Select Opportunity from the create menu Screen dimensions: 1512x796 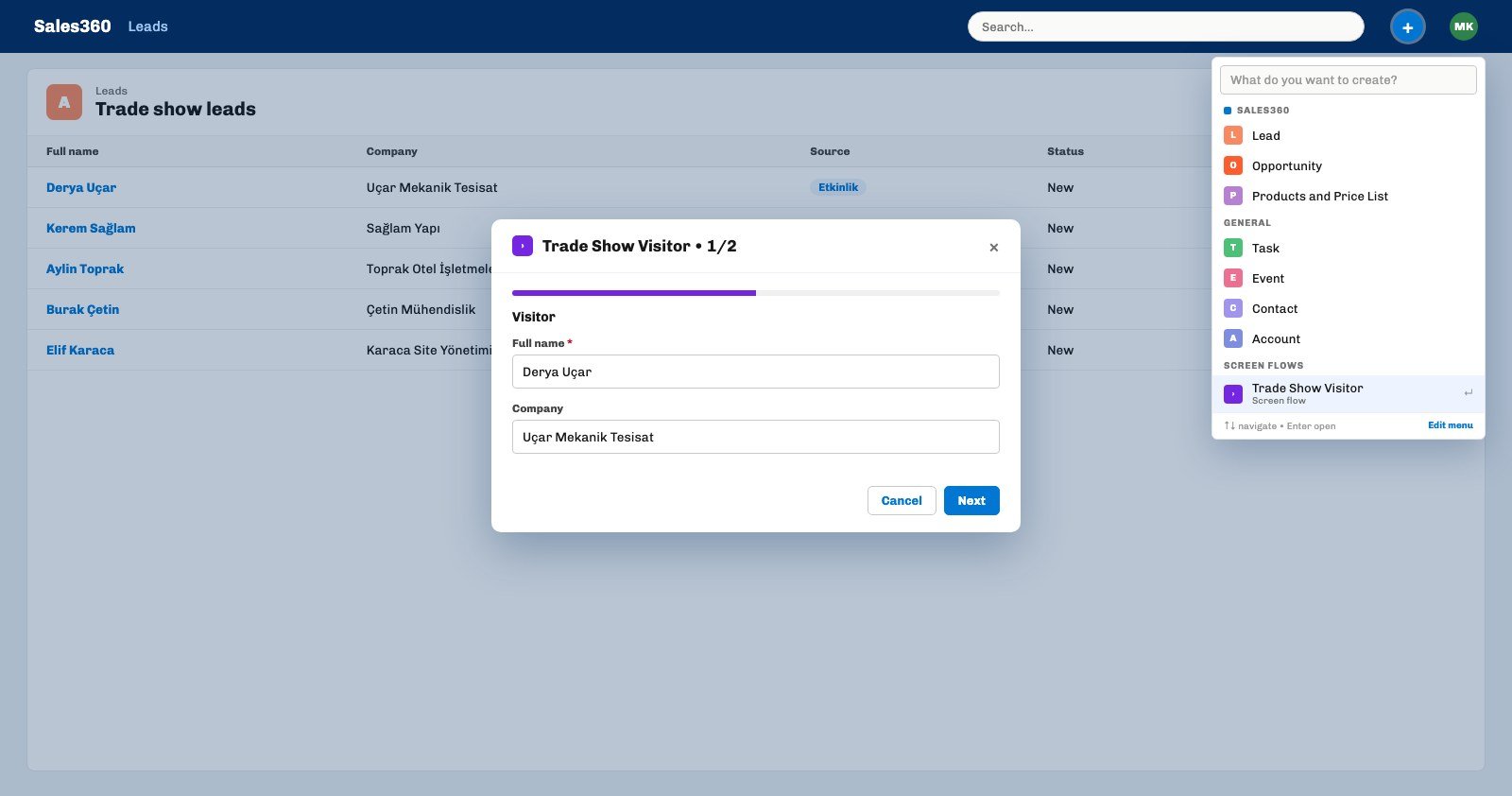(1349, 165)
